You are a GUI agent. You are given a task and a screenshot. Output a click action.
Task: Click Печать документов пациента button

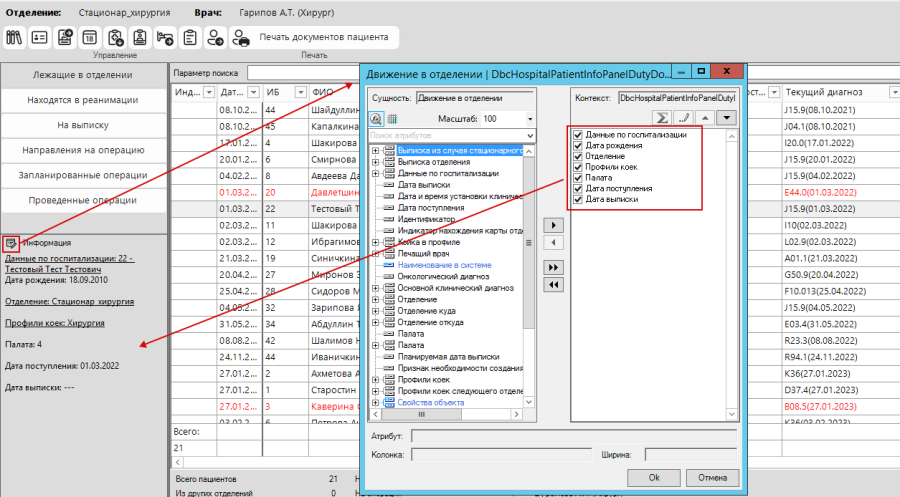click(x=324, y=37)
